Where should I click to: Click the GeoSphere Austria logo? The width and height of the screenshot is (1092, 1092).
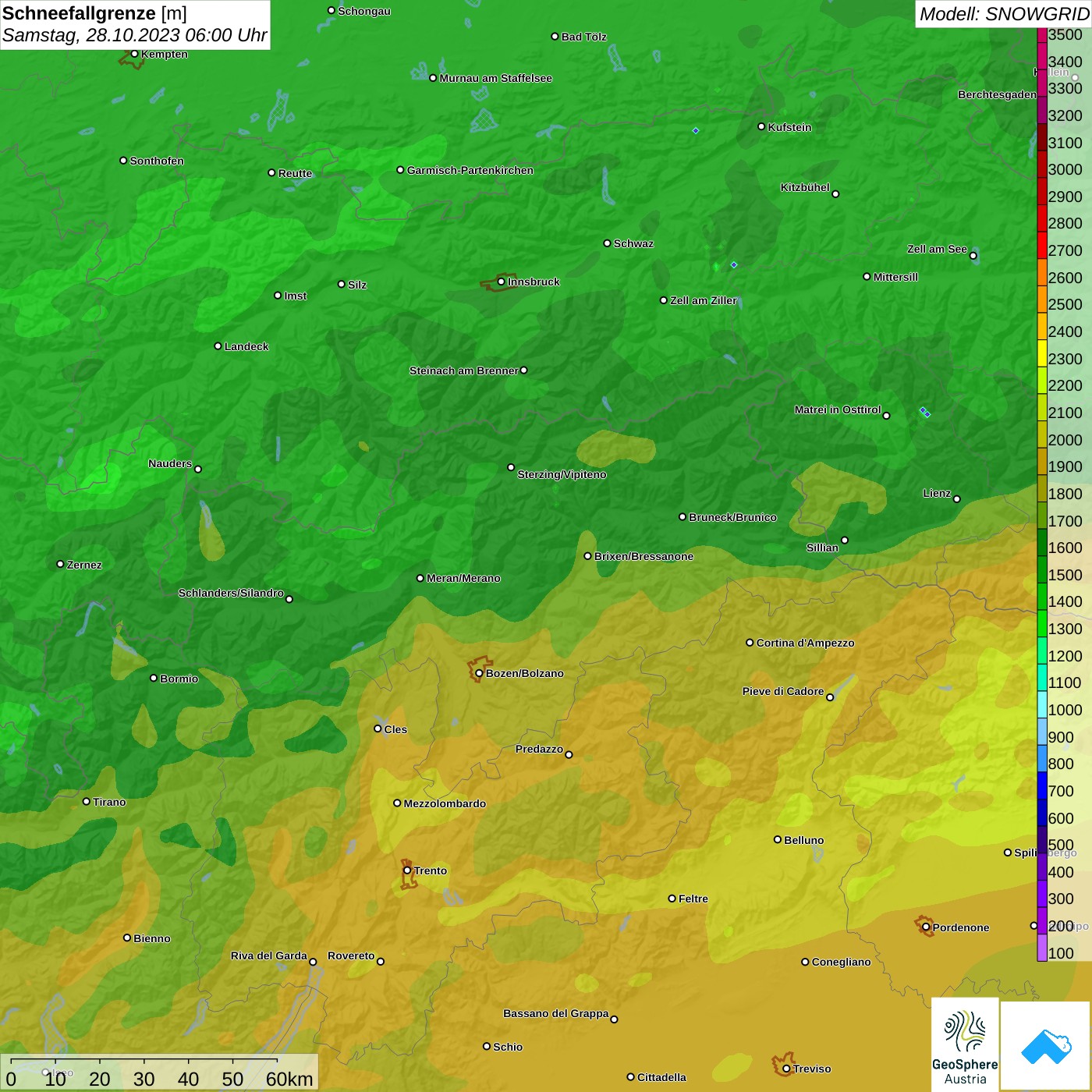pyautogui.click(x=965, y=1044)
